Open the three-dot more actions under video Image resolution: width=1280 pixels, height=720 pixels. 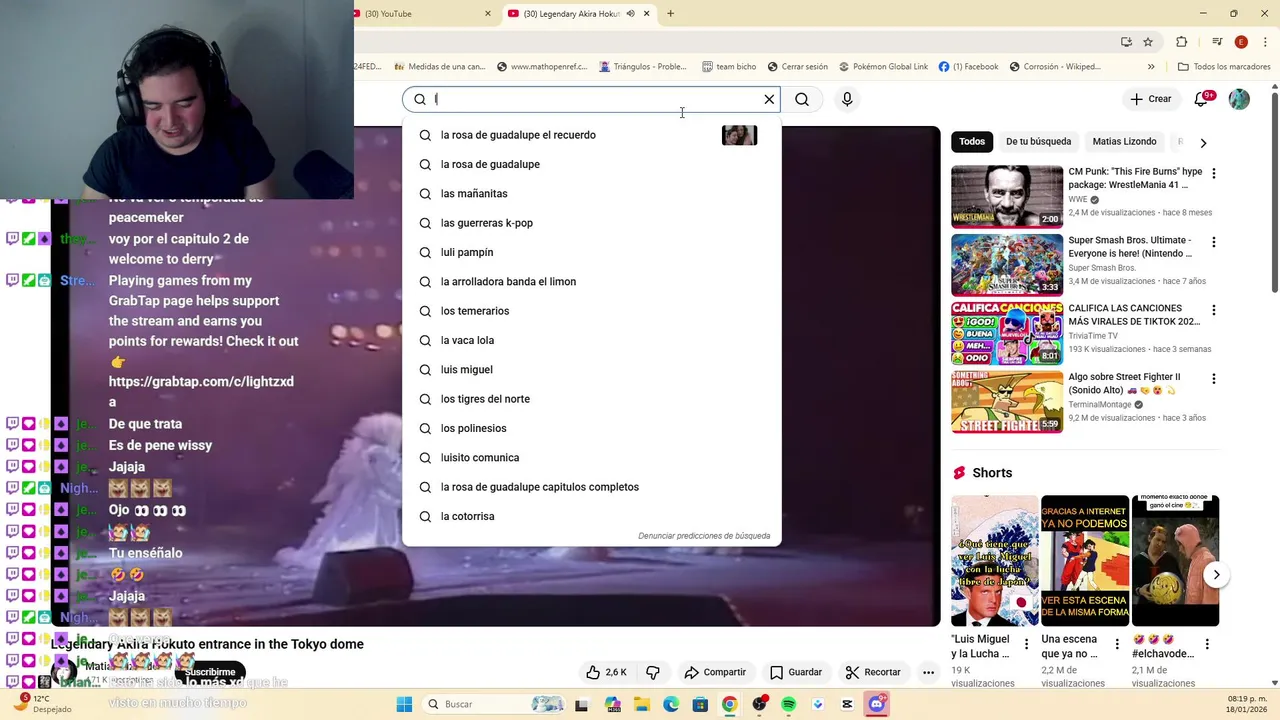[929, 672]
